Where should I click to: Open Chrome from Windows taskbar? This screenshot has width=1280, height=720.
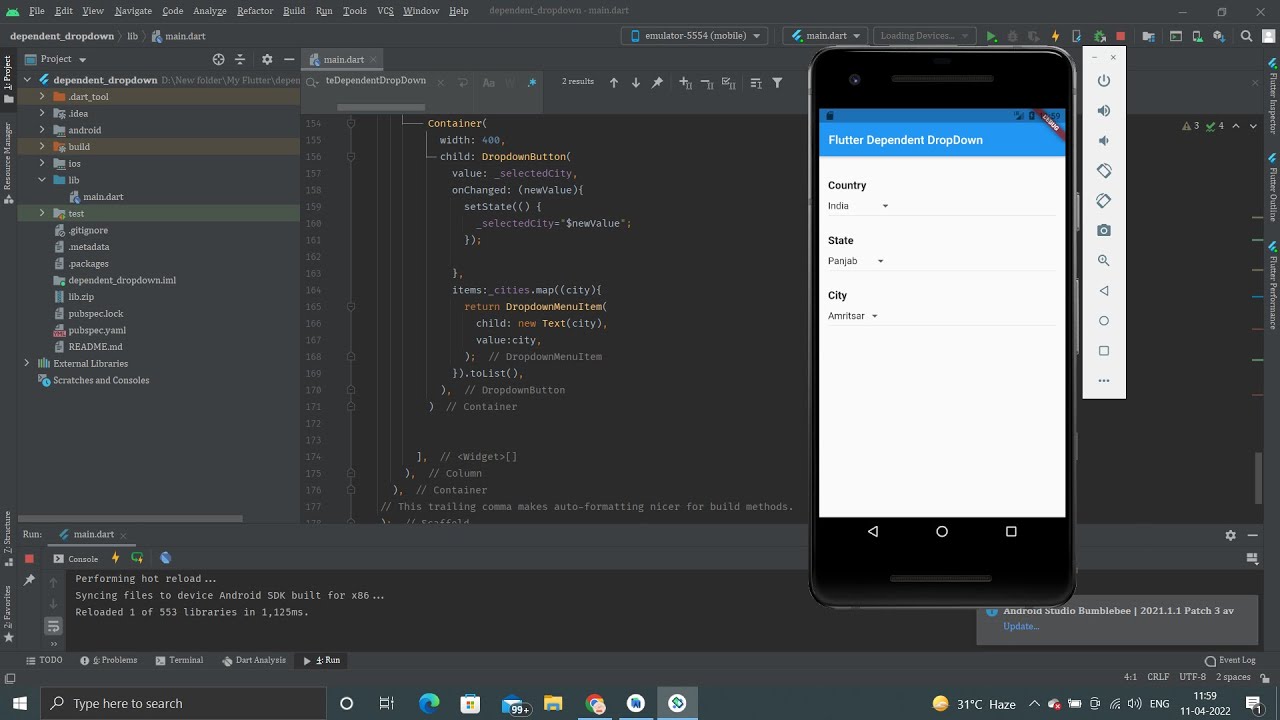point(596,704)
